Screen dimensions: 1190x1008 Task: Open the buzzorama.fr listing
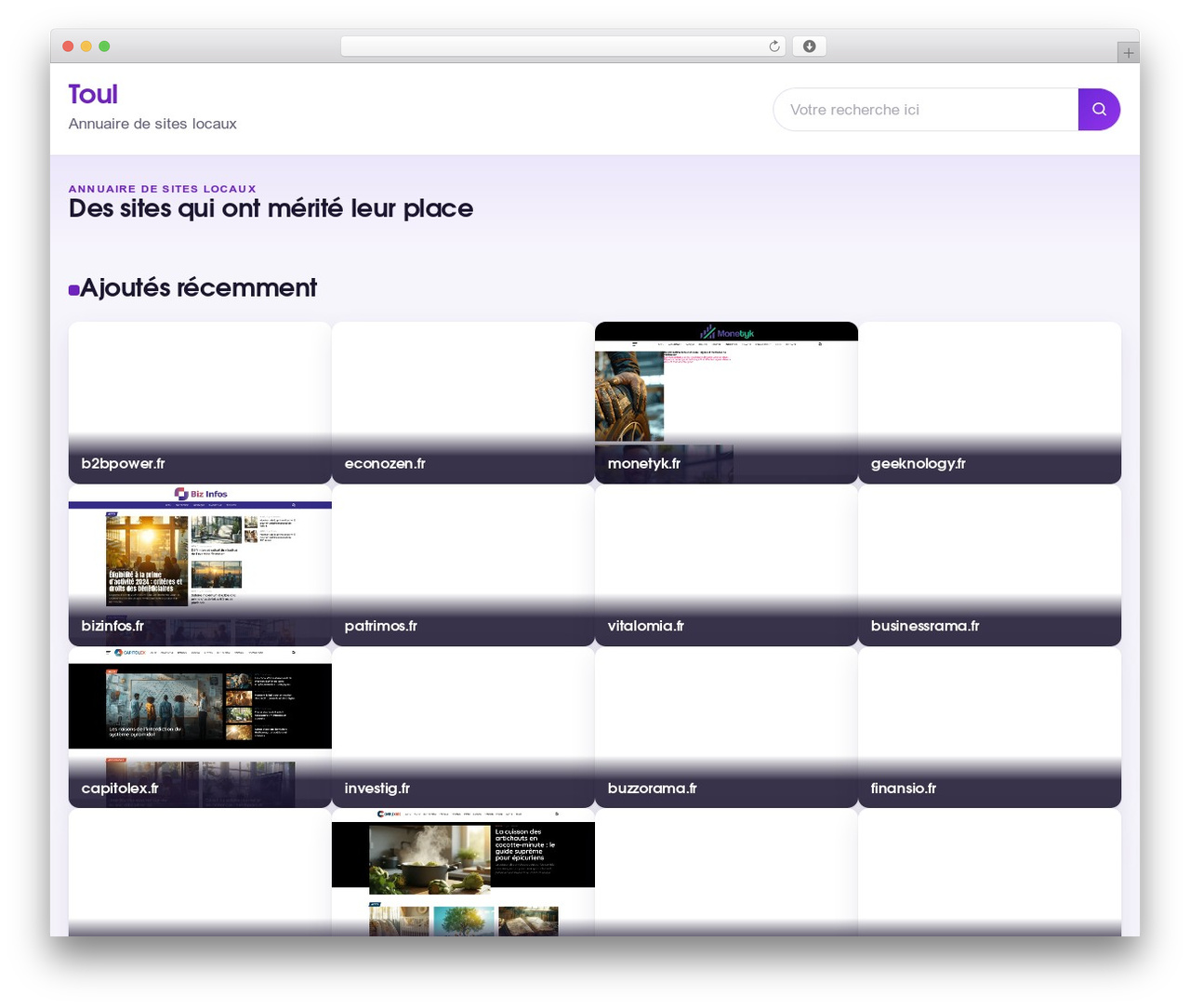[726, 727]
